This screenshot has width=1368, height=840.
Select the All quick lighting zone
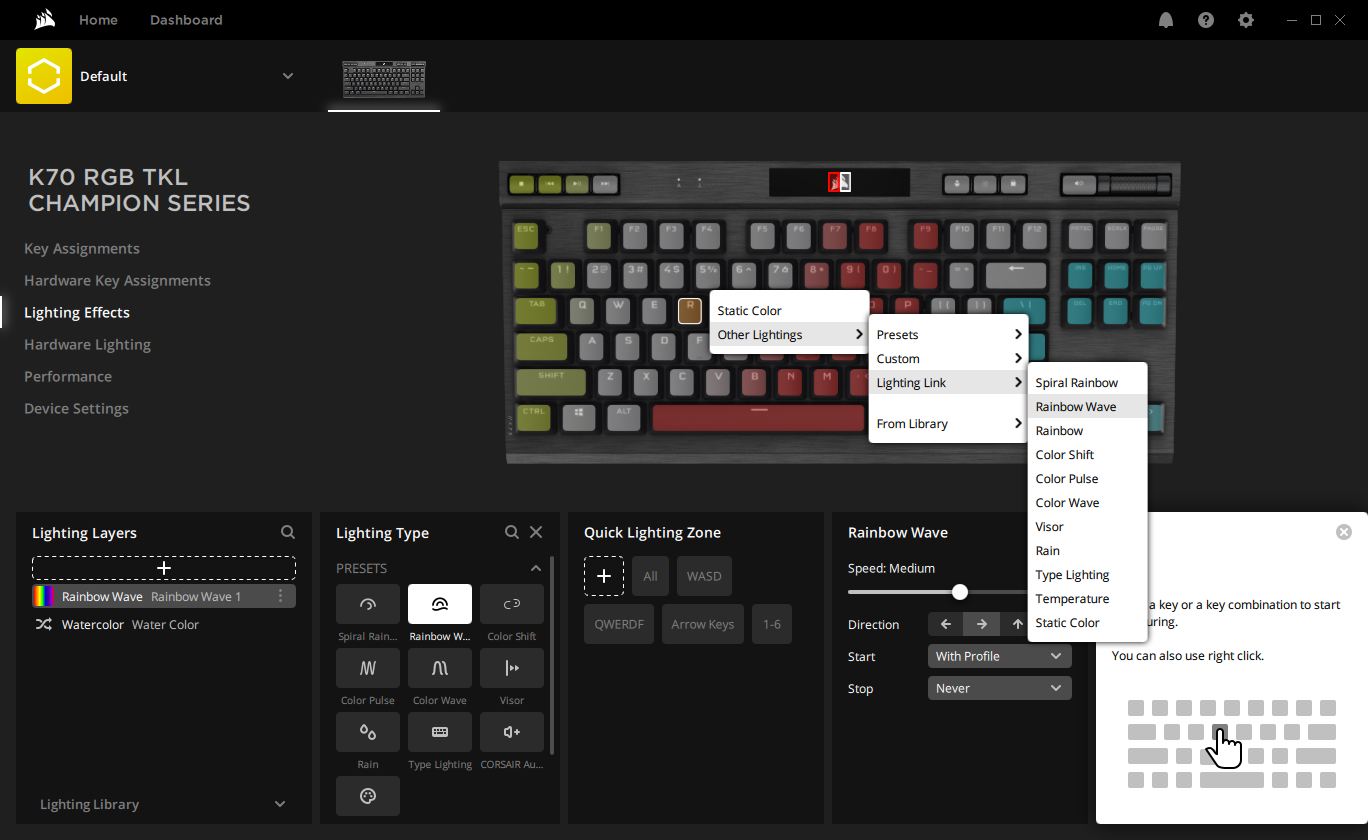(x=650, y=576)
